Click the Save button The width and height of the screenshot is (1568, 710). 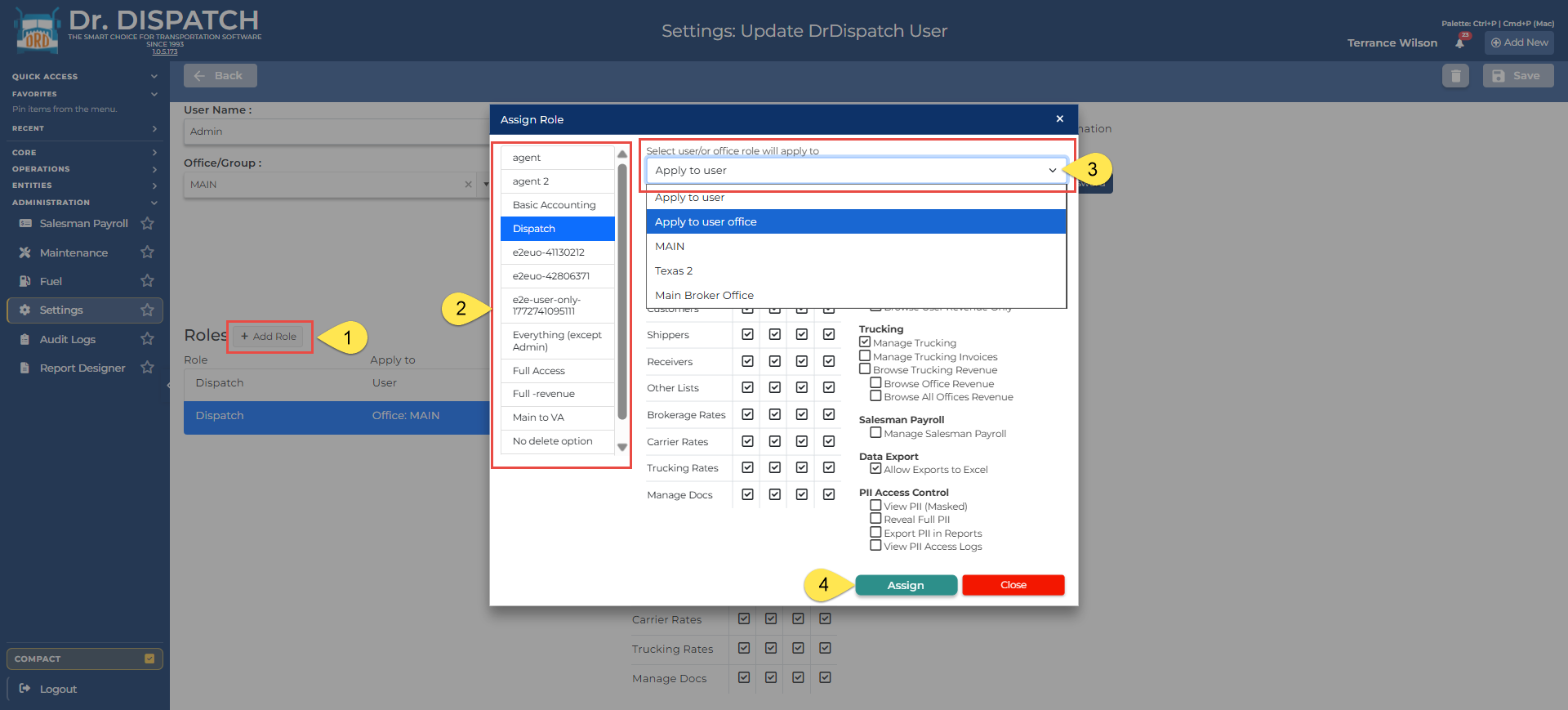click(x=1518, y=76)
